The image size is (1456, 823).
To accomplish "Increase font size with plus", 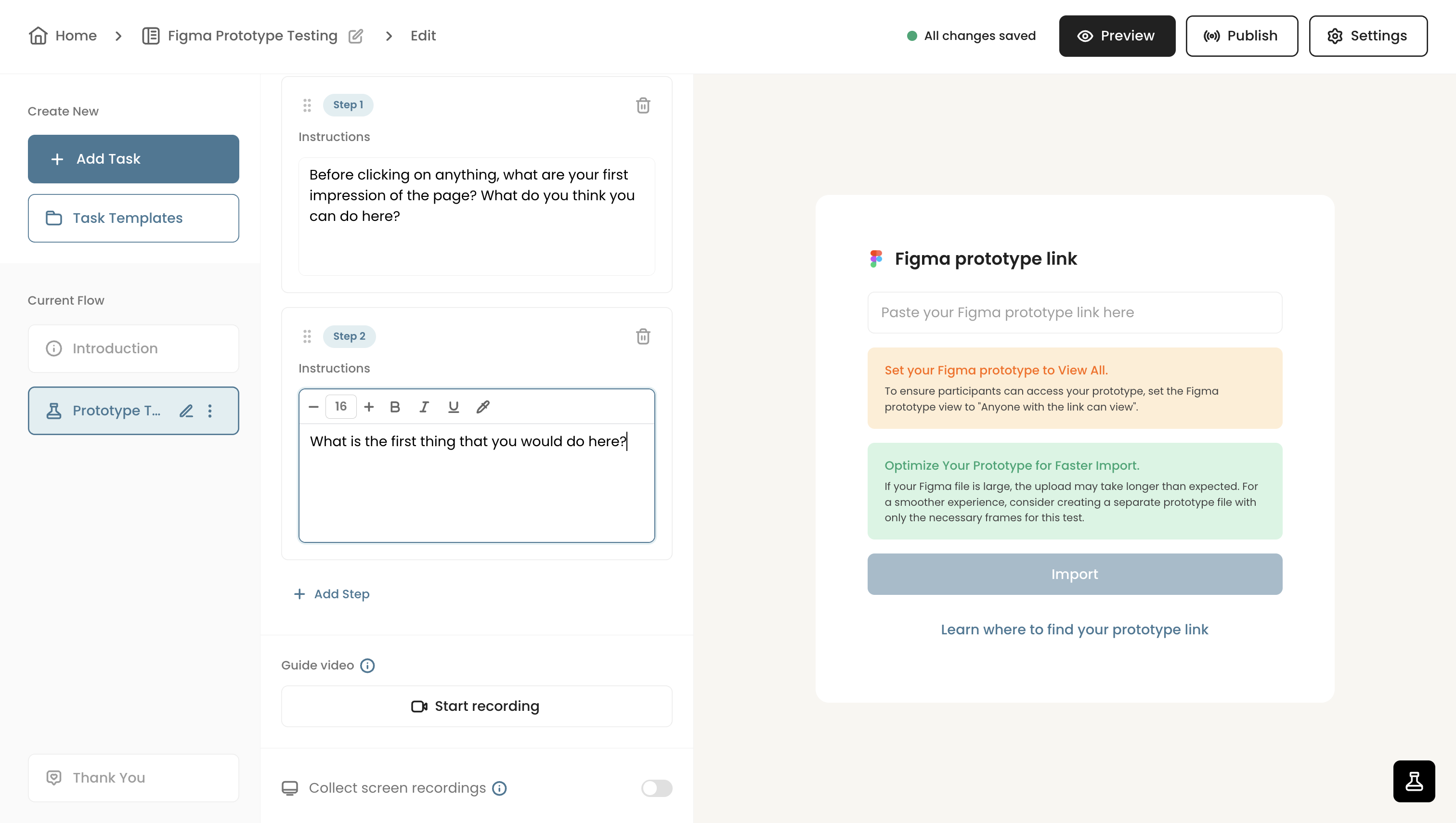I will [x=369, y=407].
